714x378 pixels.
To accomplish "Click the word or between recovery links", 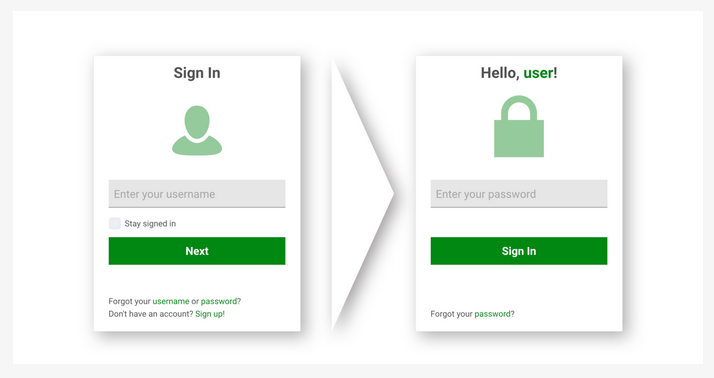I will point(195,301).
